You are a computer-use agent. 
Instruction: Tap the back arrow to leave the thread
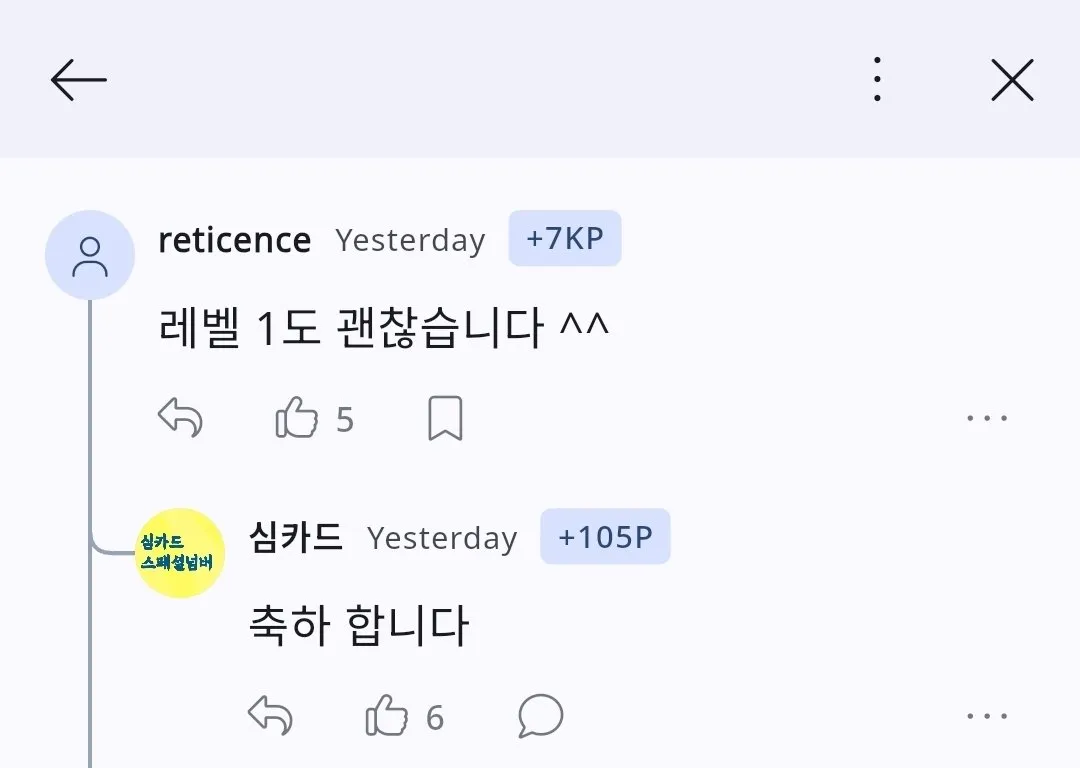point(78,79)
